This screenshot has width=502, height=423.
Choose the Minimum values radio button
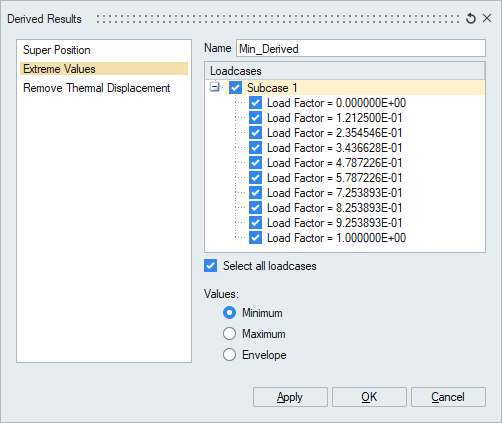click(x=229, y=313)
